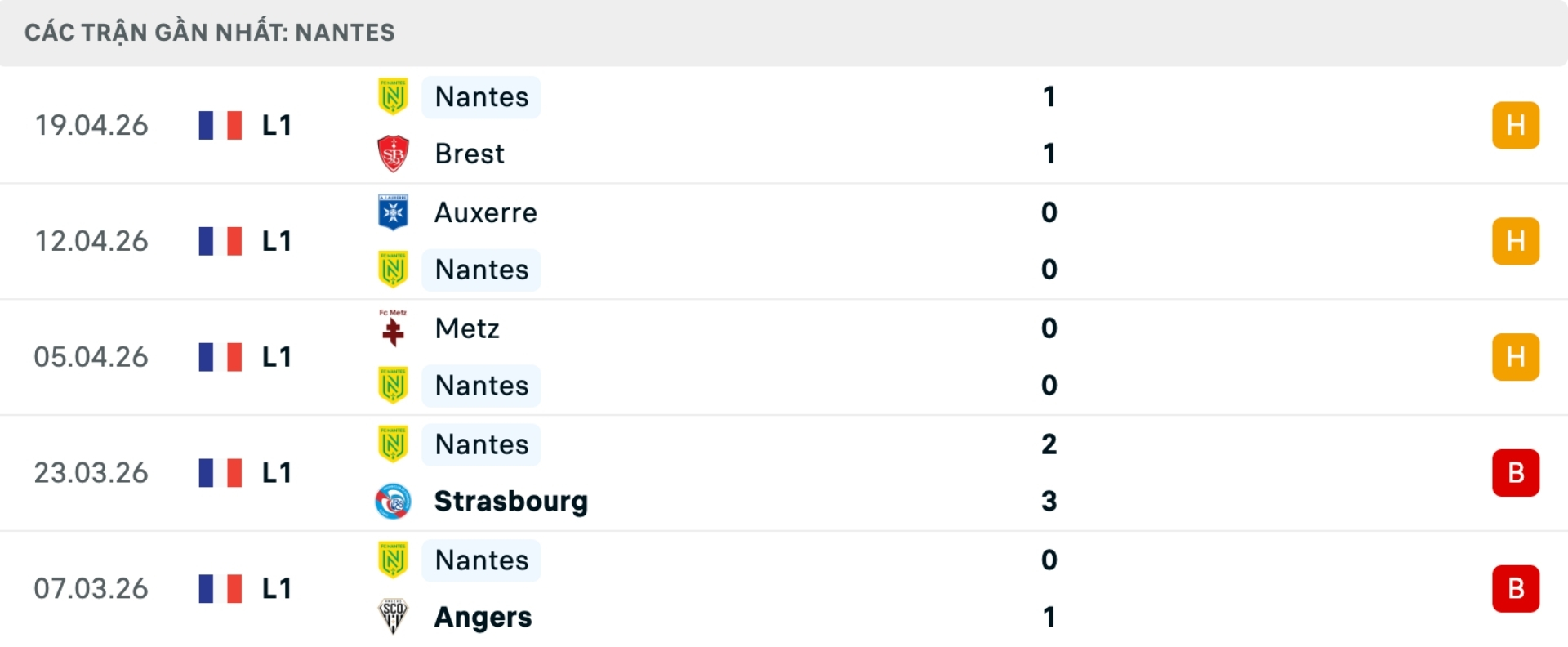Click the draw badge for Metz match
Viewport: 1568px width, 647px height.
click(x=1515, y=357)
